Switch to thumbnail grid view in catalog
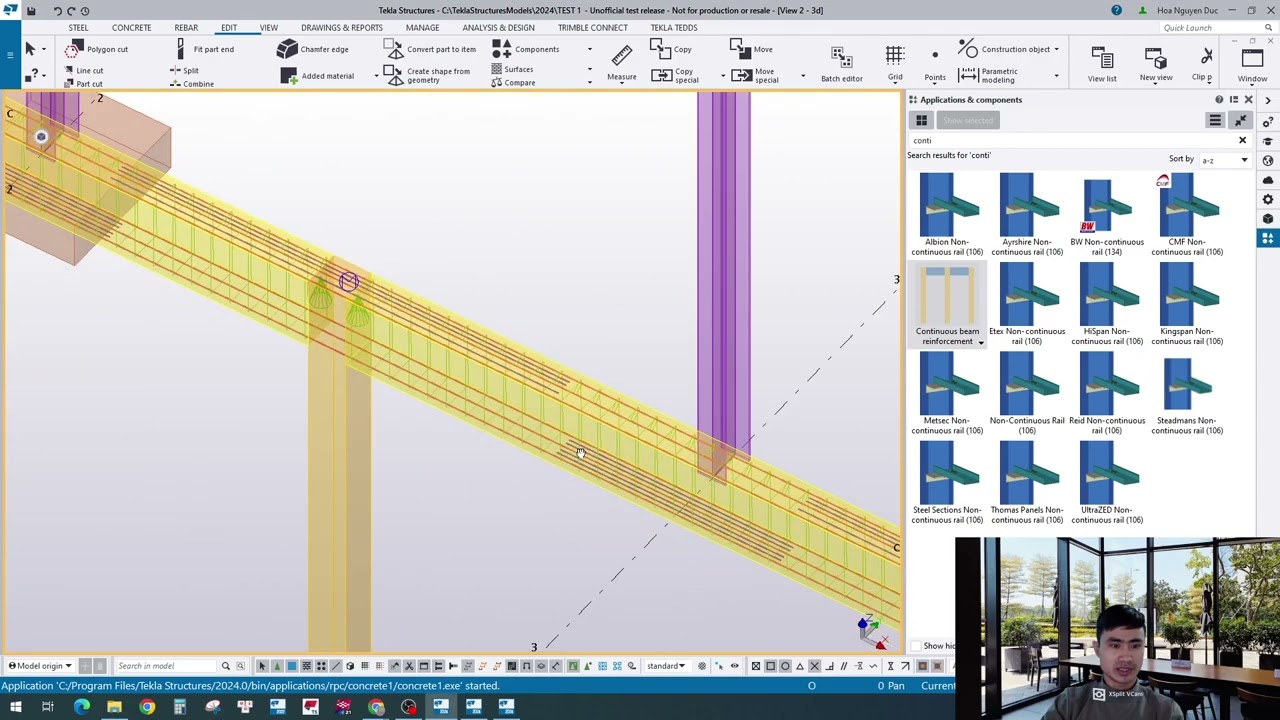The image size is (1280, 720). tap(921, 120)
